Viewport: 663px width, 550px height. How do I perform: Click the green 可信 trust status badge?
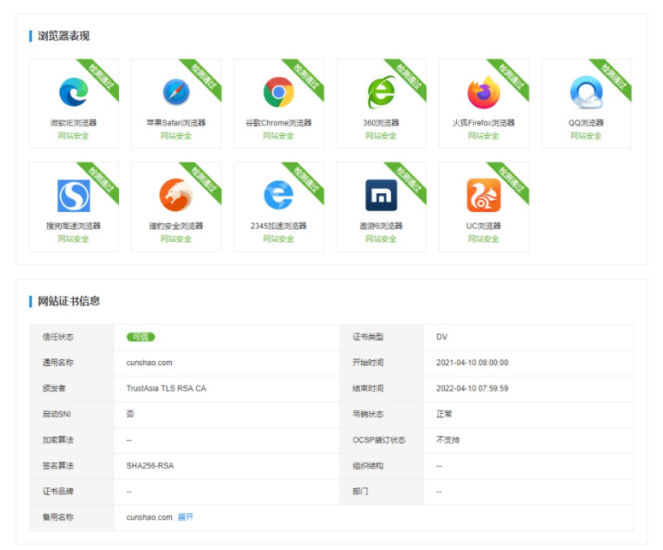point(141,337)
